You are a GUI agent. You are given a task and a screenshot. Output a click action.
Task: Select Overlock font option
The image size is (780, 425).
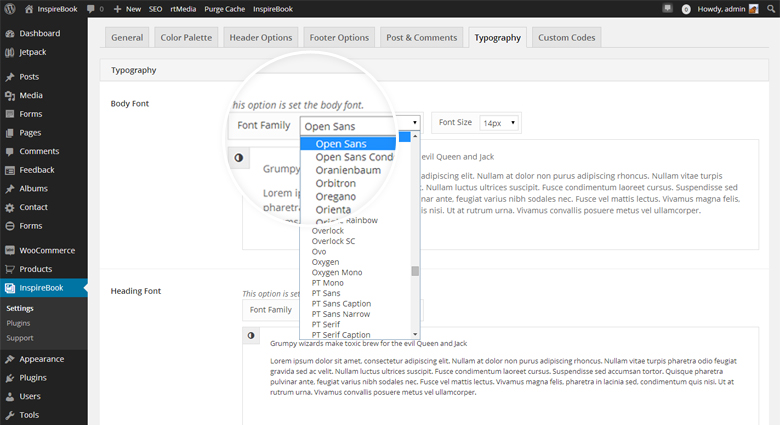point(327,231)
